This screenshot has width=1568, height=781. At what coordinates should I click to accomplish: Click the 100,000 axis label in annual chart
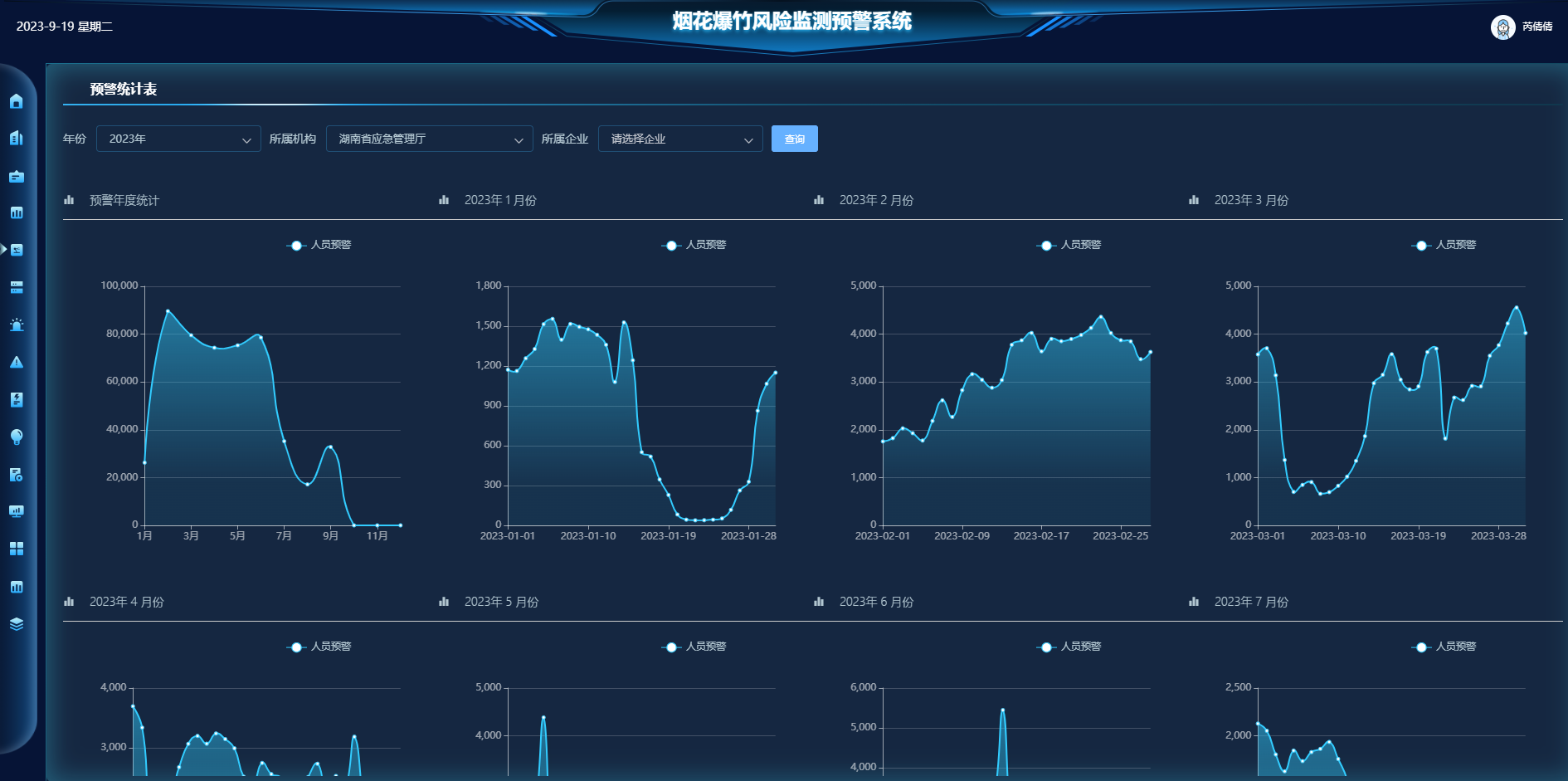pos(119,286)
